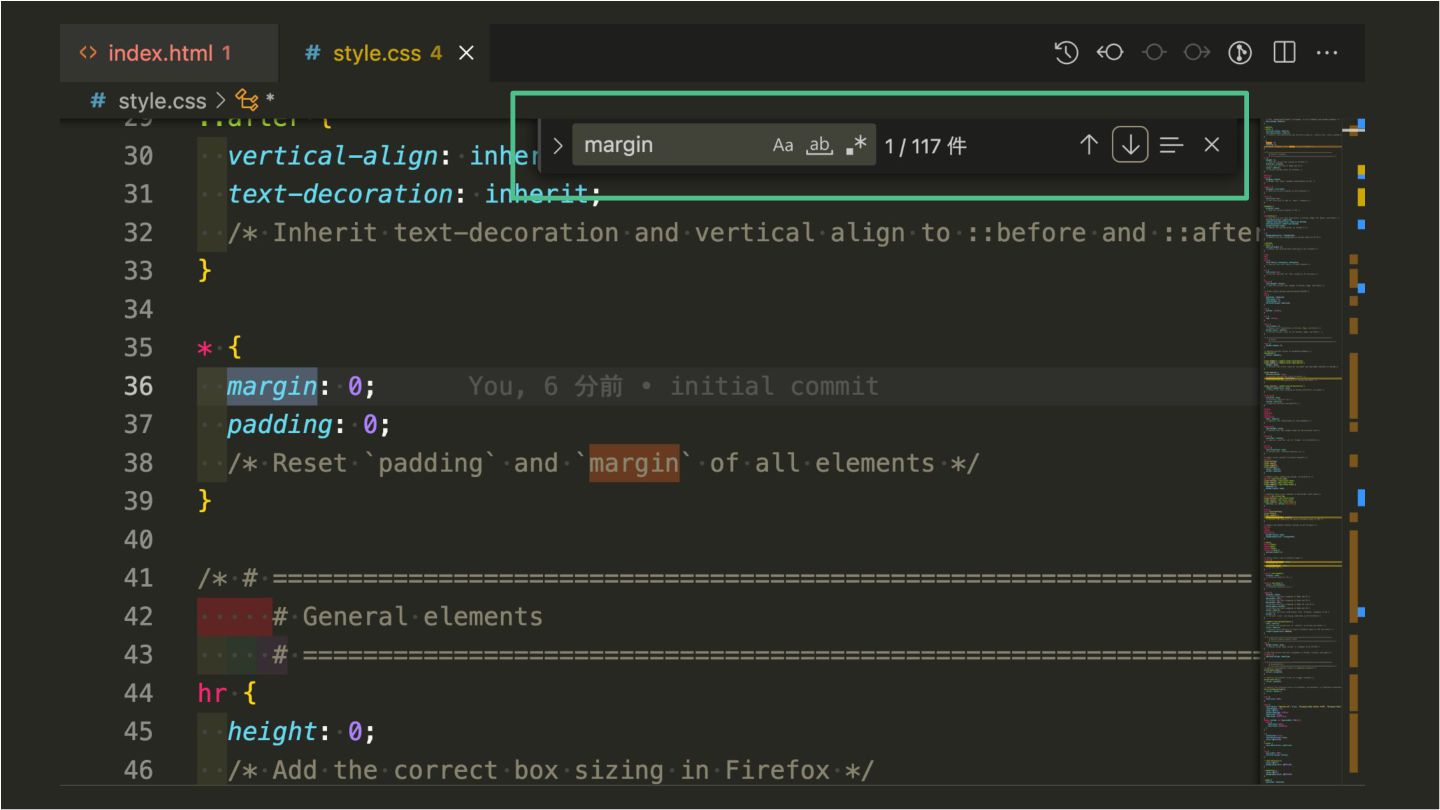Close the style.css tab
The image size is (1440, 810).
[466, 53]
